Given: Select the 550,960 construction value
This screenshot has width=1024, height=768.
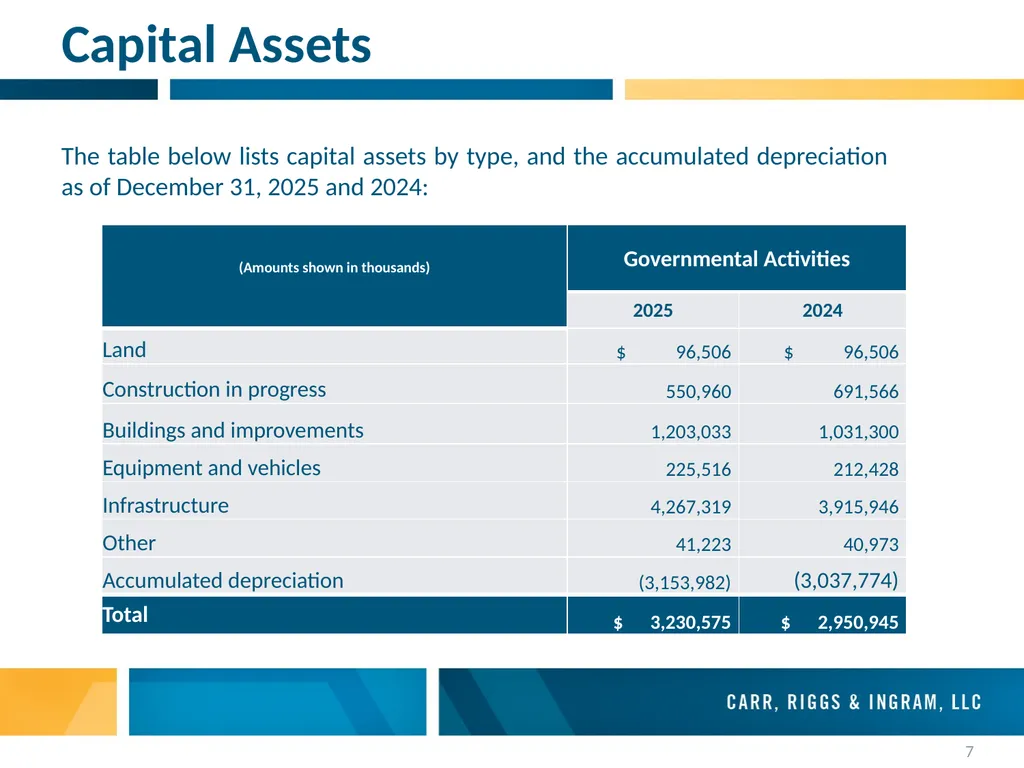Looking at the screenshot, I should [x=698, y=392].
